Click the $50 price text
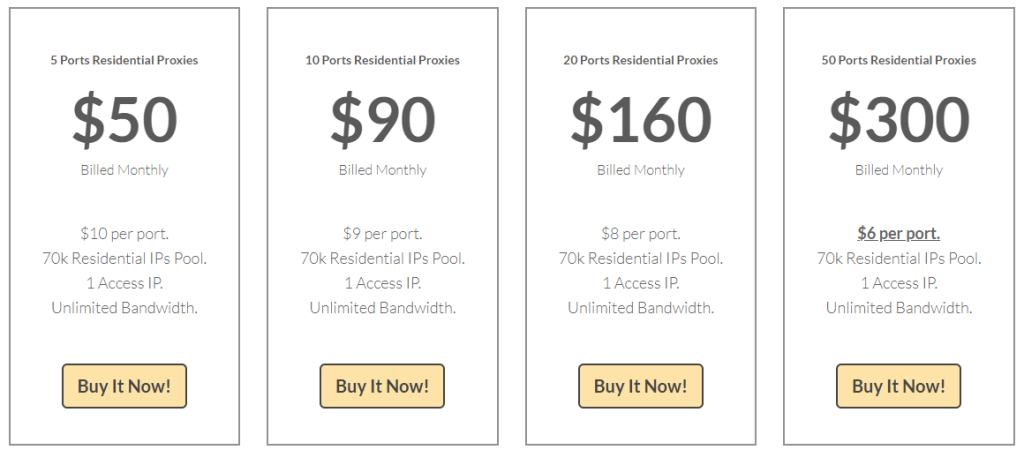 pos(124,120)
